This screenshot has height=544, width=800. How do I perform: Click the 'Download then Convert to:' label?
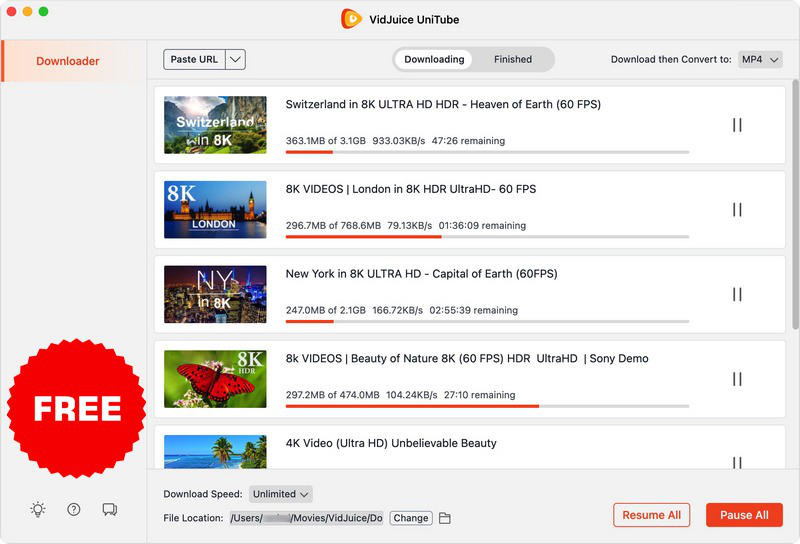click(671, 59)
